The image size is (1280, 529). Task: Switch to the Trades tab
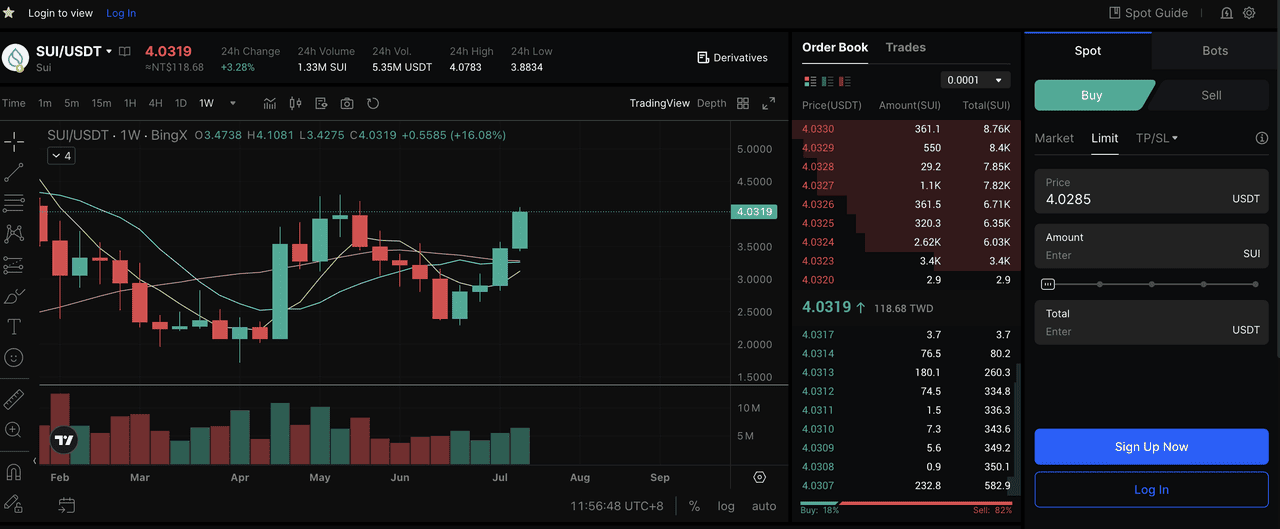coord(906,47)
